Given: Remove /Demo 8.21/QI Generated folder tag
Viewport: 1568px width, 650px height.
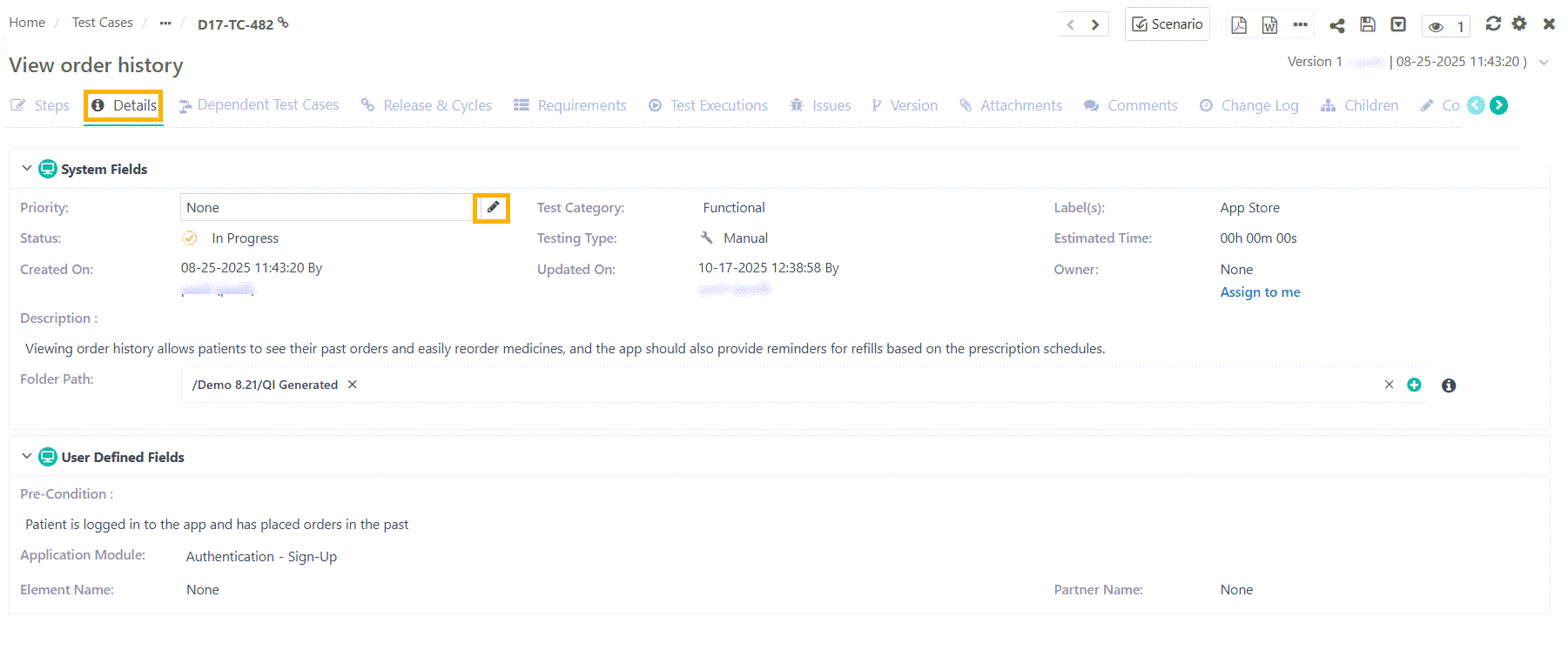Looking at the screenshot, I should point(353,385).
